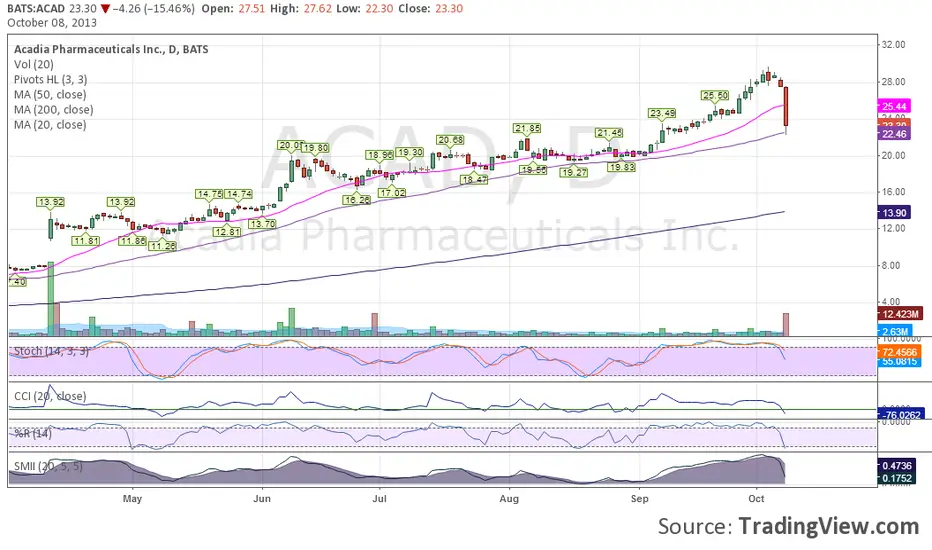
Task: Click the 11.86 pivot low label
Action: [x=133, y=241]
